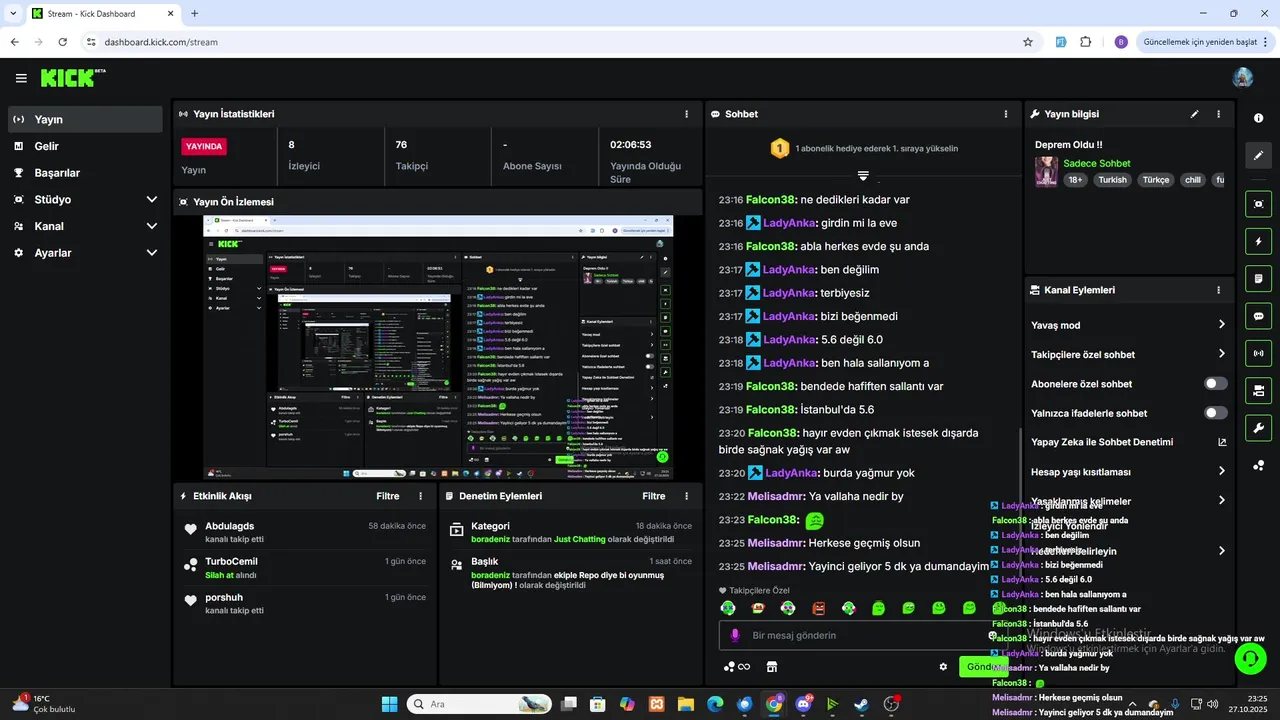The width and height of the screenshot is (1280, 720).
Task: Click the chill tag chip
Action: 1192,180
